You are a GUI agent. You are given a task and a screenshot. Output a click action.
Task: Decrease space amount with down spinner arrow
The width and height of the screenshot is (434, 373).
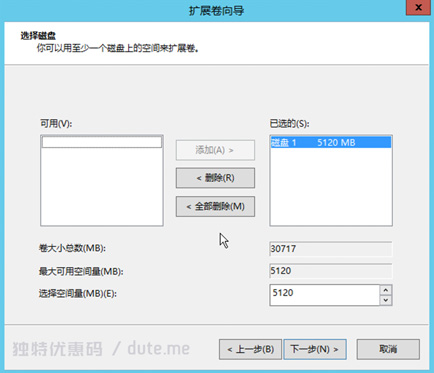[386, 300]
